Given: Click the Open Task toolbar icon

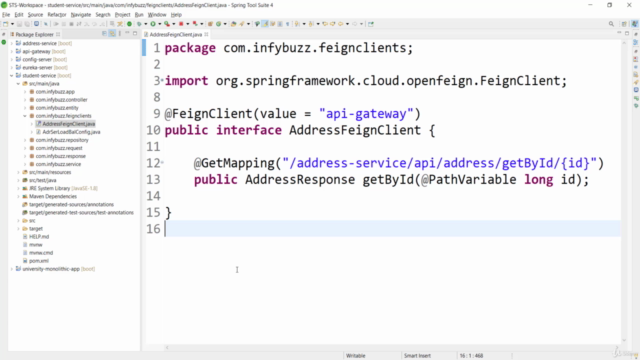Looking at the screenshot, I should [x=242, y=24].
